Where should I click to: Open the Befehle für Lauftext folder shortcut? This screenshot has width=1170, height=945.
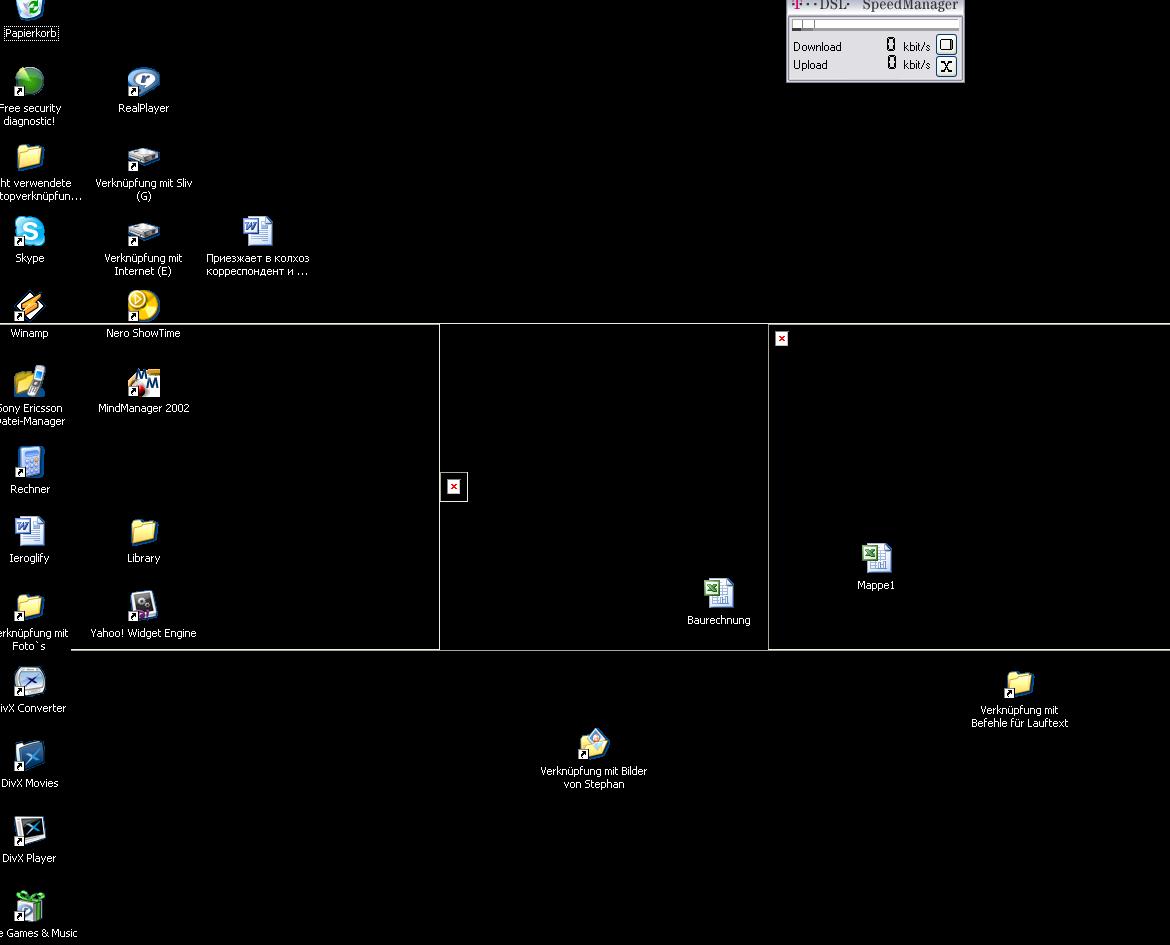1019,684
